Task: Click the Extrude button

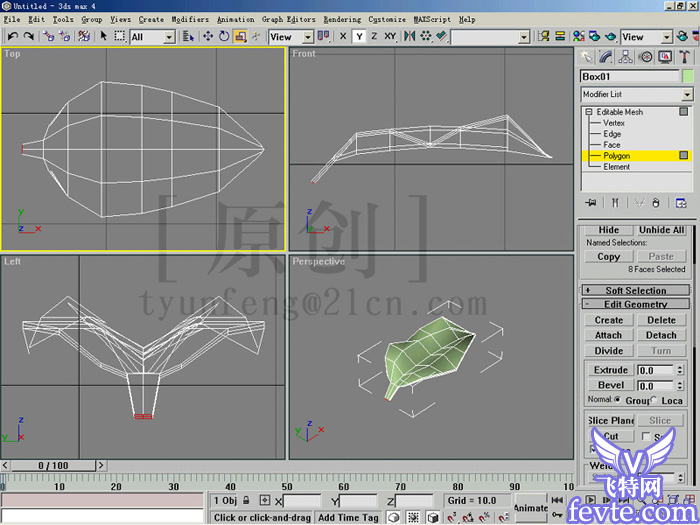Action: (x=610, y=370)
